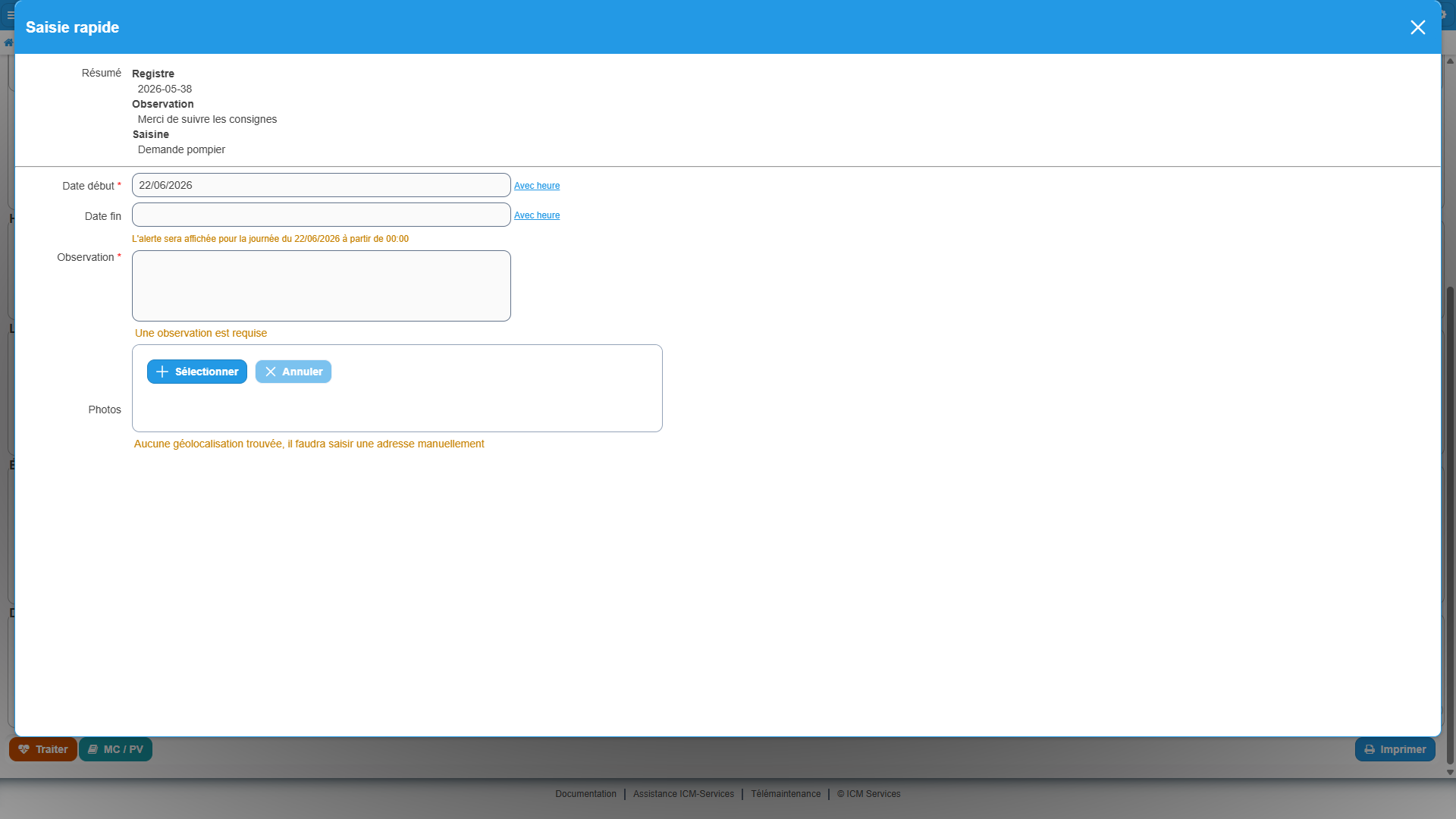Close the Saisie rapide dialog
This screenshot has height=819, width=1456.
1417,27
